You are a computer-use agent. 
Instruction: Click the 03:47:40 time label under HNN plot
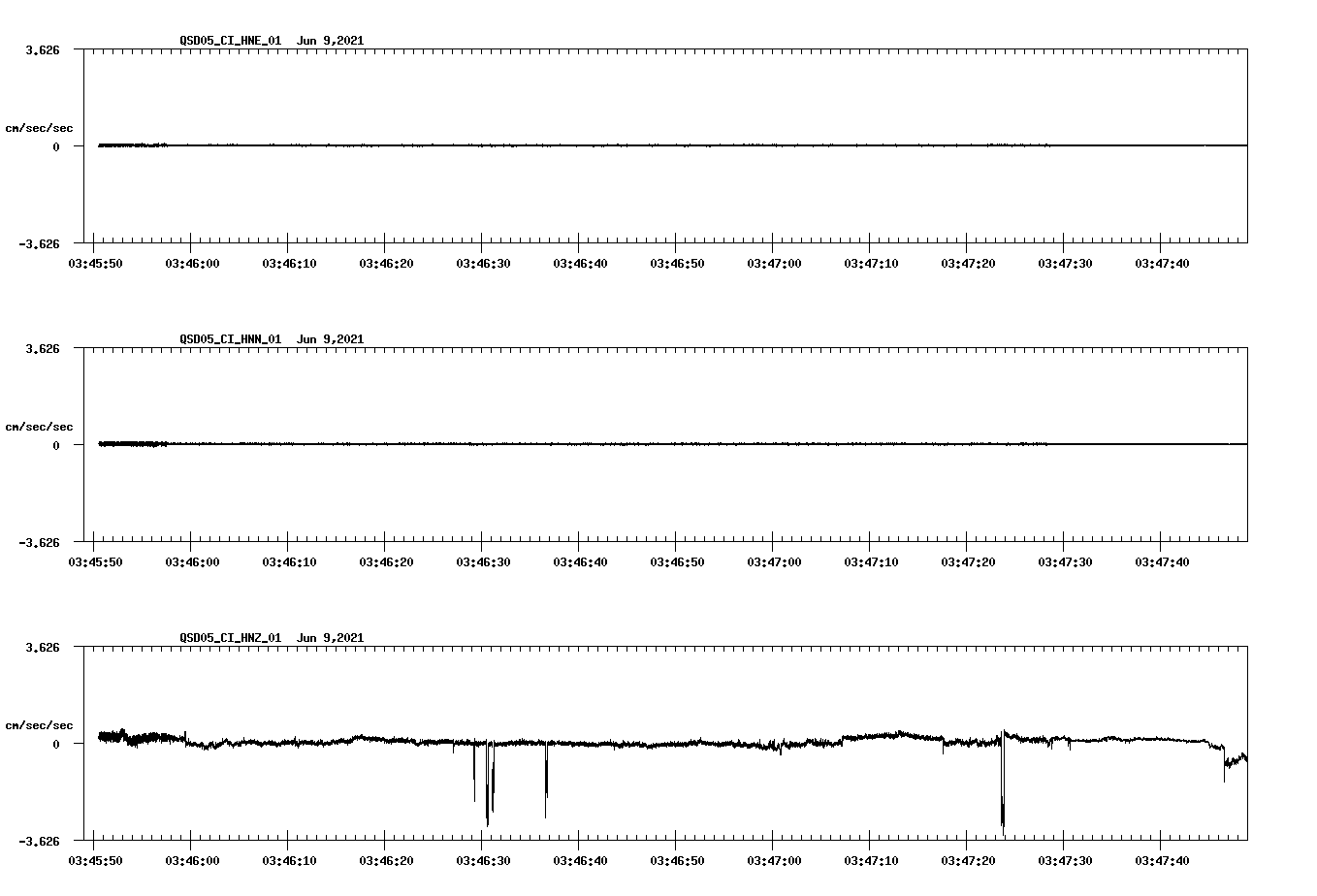[1162, 561]
